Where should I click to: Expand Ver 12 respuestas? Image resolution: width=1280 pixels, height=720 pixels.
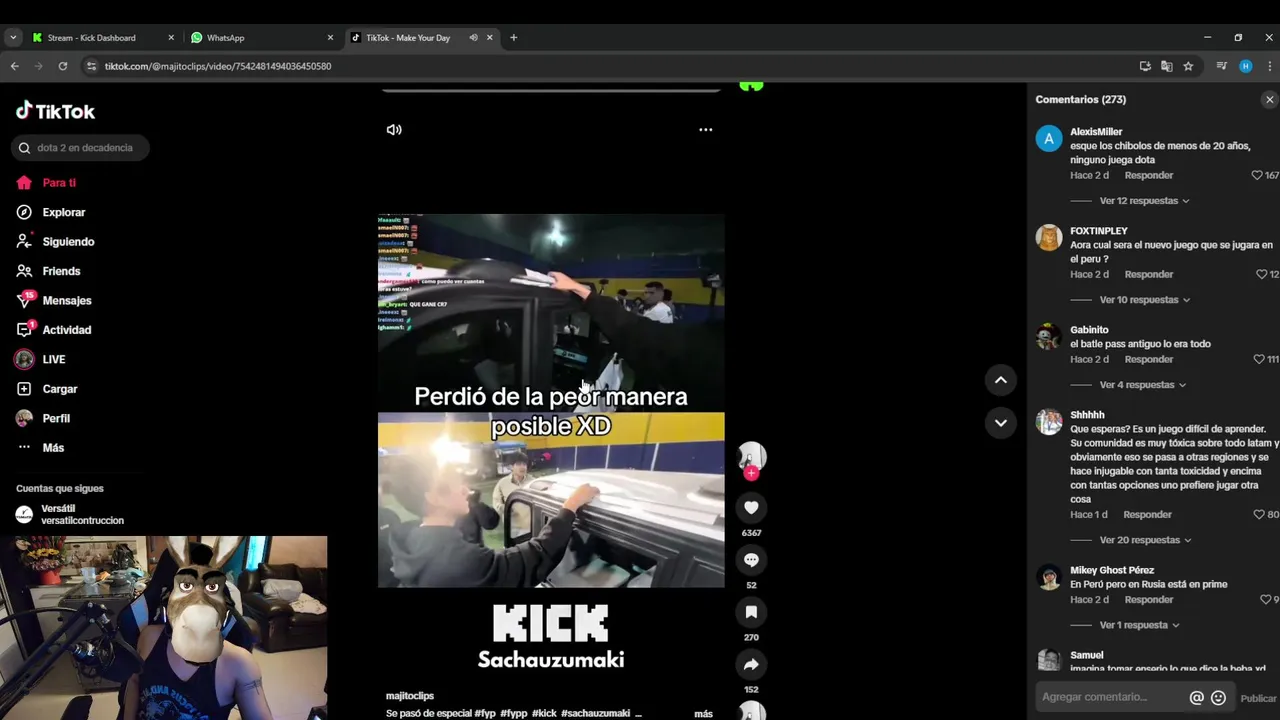coord(1144,201)
